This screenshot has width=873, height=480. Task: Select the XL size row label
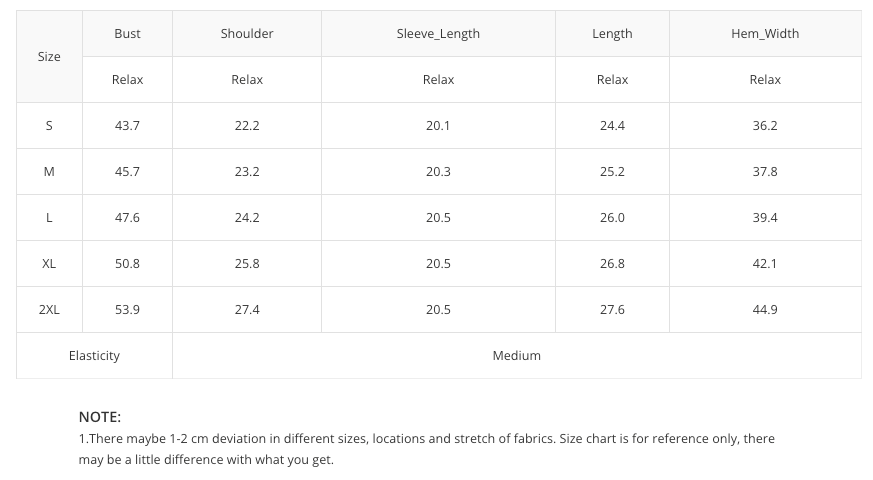(x=49, y=264)
